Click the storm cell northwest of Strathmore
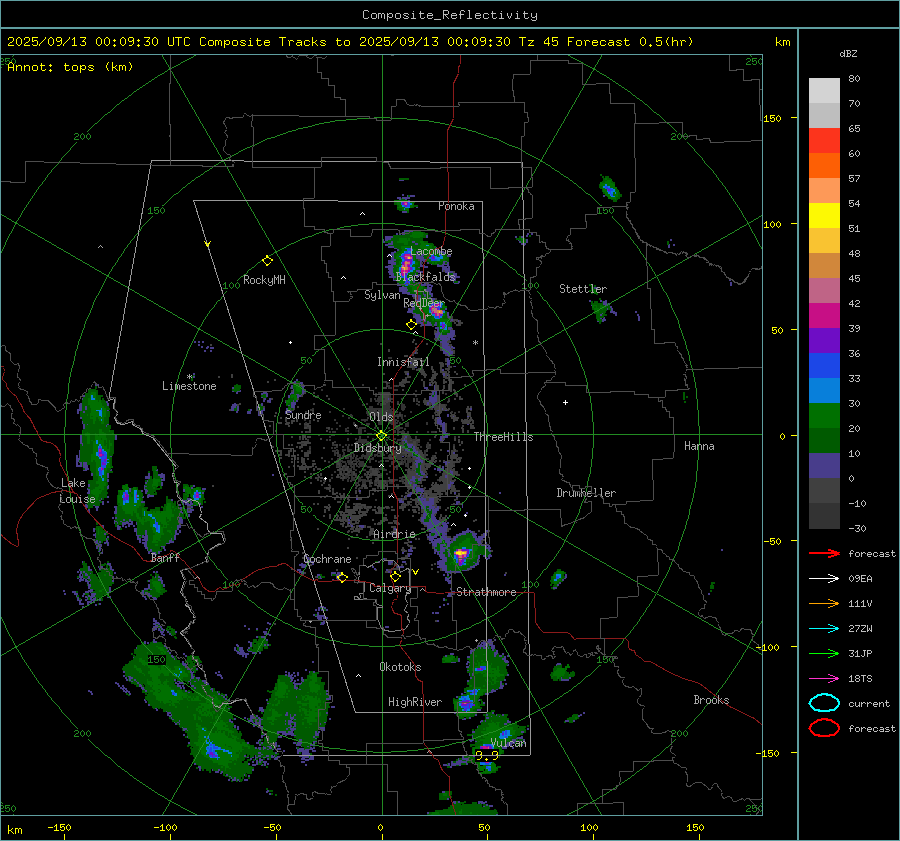The height and width of the screenshot is (841, 900). point(461,553)
